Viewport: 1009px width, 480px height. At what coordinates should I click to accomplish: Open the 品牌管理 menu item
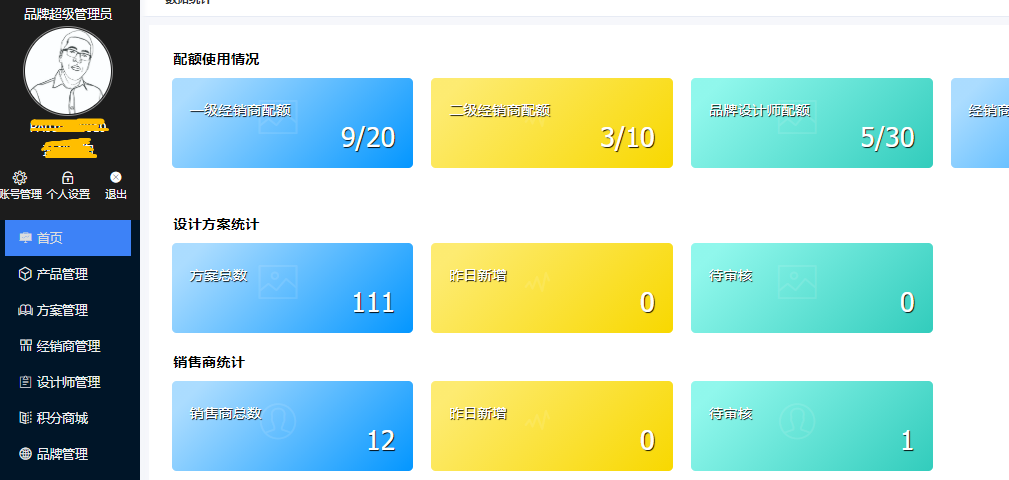click(x=62, y=454)
